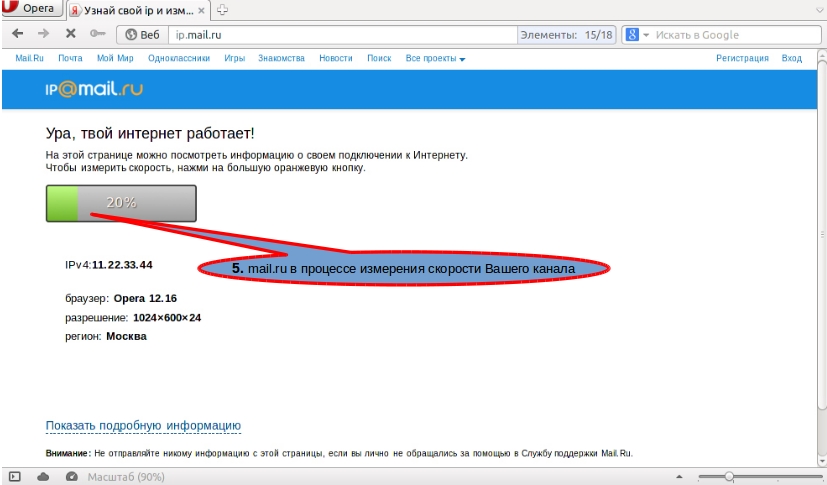Click the region value Москва
This screenshot has height=485, width=827.
click(x=127, y=336)
